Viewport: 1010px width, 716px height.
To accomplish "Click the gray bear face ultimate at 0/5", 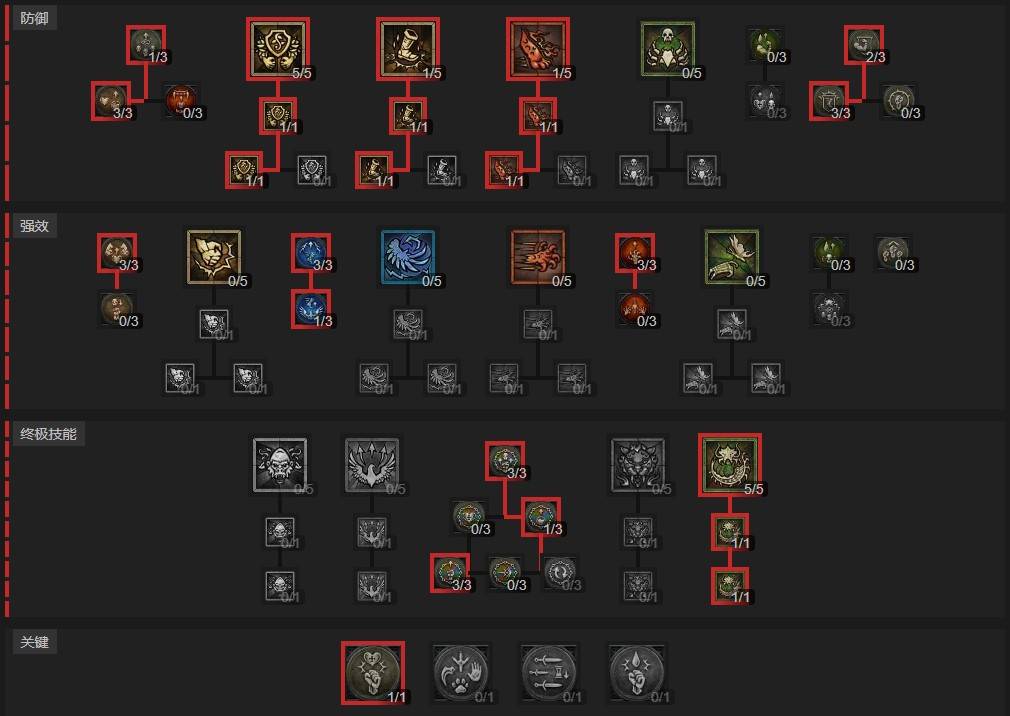I will [638, 465].
